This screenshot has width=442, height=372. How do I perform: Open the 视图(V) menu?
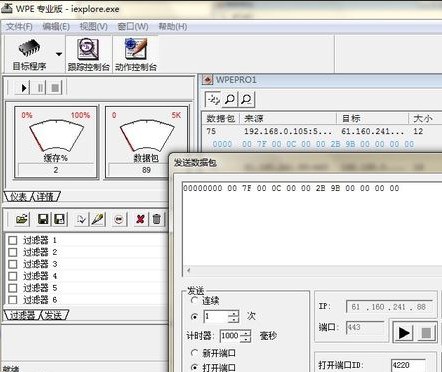pyautogui.click(x=94, y=27)
